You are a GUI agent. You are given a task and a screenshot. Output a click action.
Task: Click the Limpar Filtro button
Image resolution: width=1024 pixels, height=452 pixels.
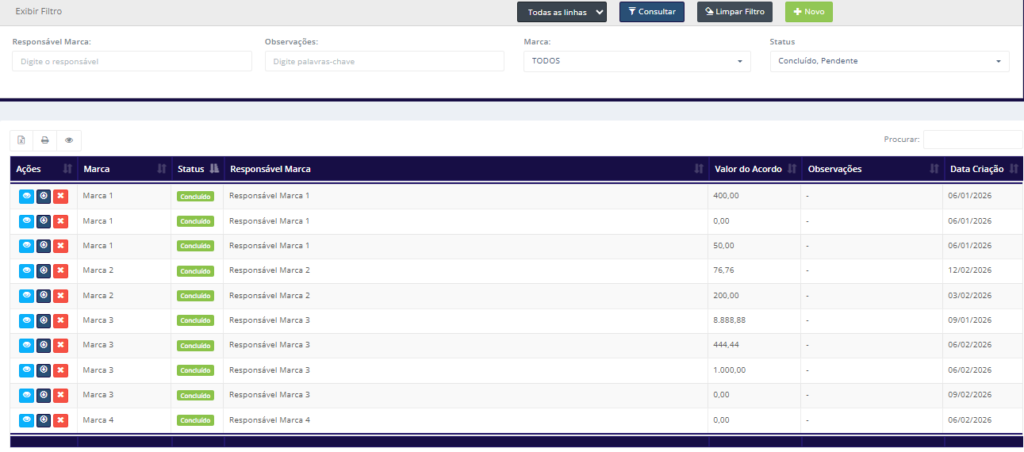[735, 12]
